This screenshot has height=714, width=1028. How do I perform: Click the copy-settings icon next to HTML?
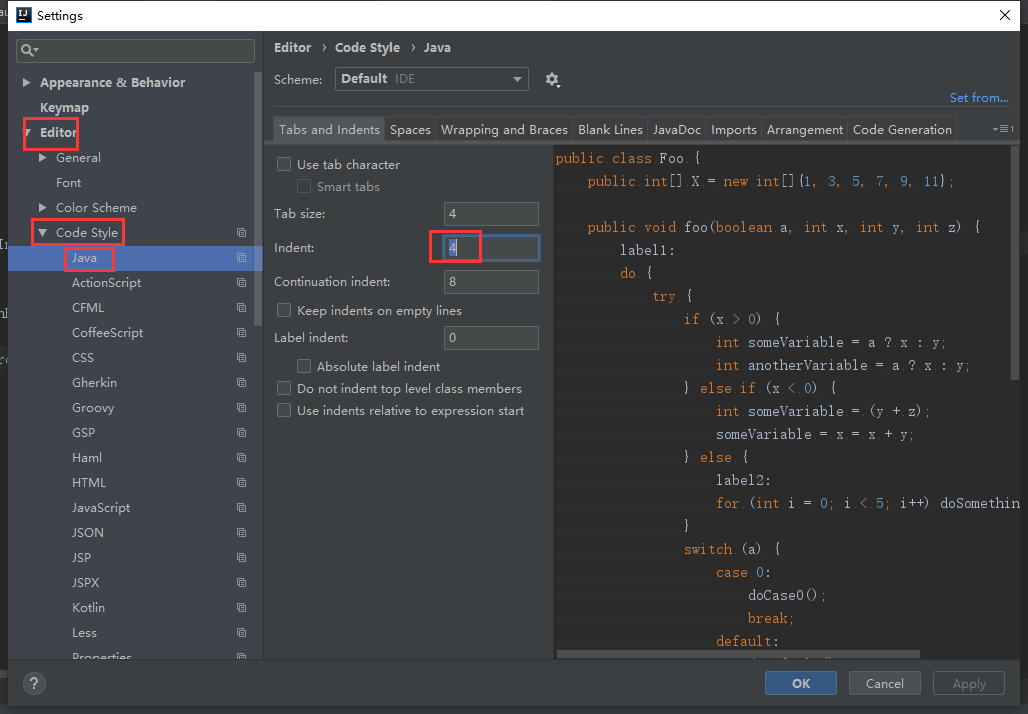241,483
